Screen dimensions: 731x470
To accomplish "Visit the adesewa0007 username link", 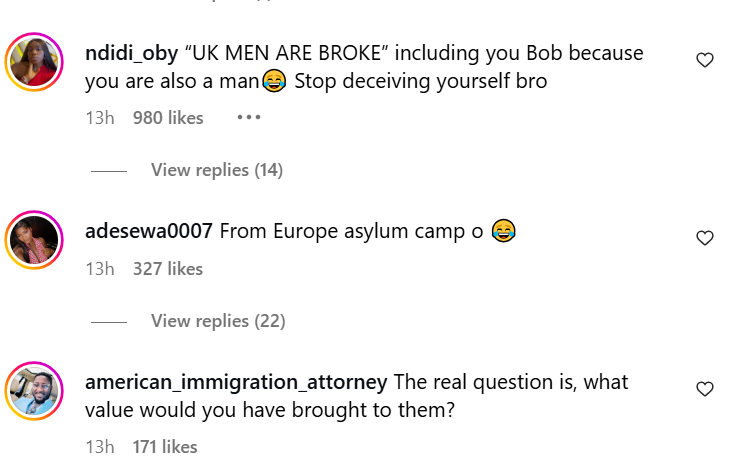I will pyautogui.click(x=148, y=231).
